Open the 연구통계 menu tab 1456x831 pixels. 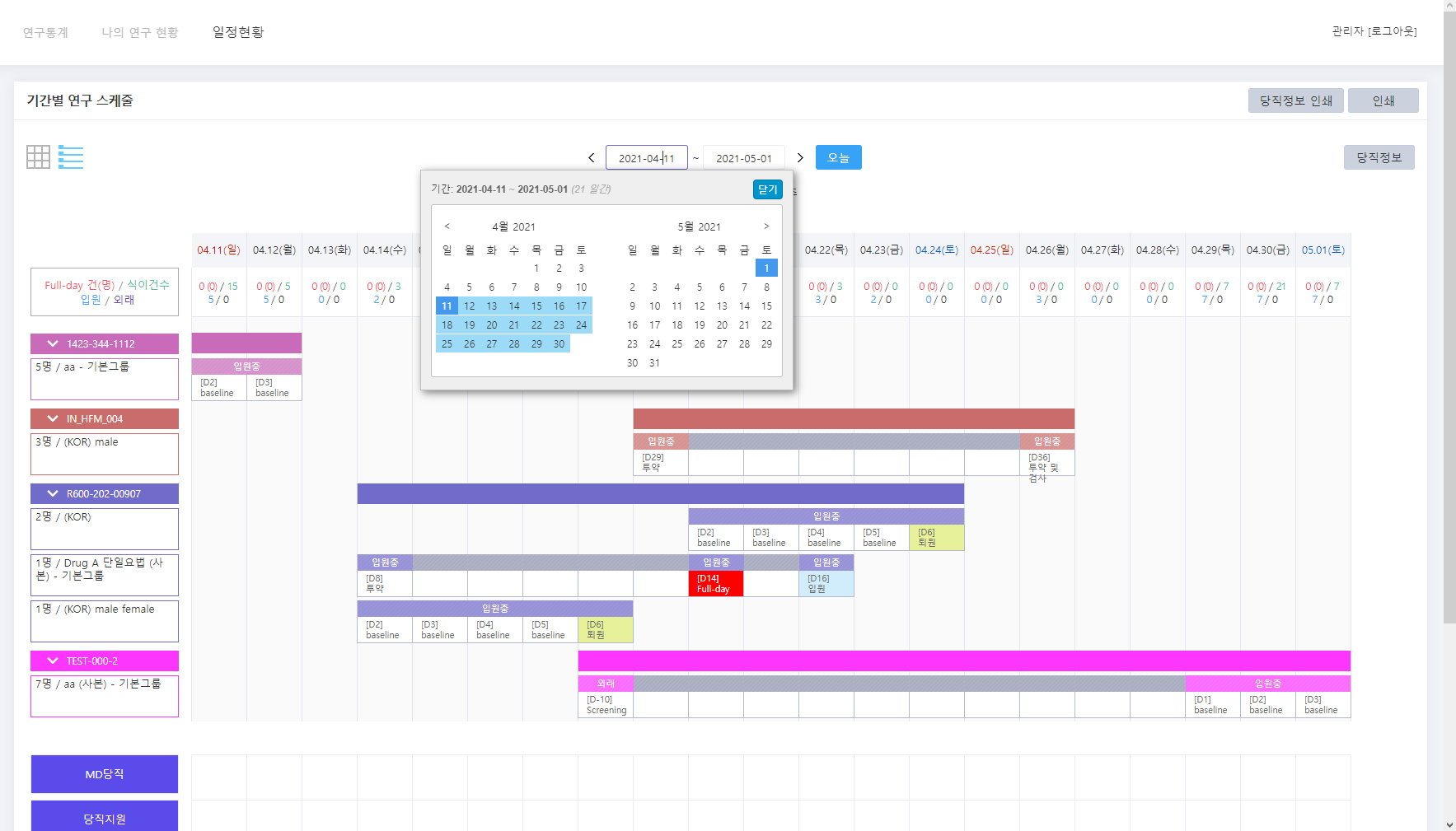pos(45,33)
